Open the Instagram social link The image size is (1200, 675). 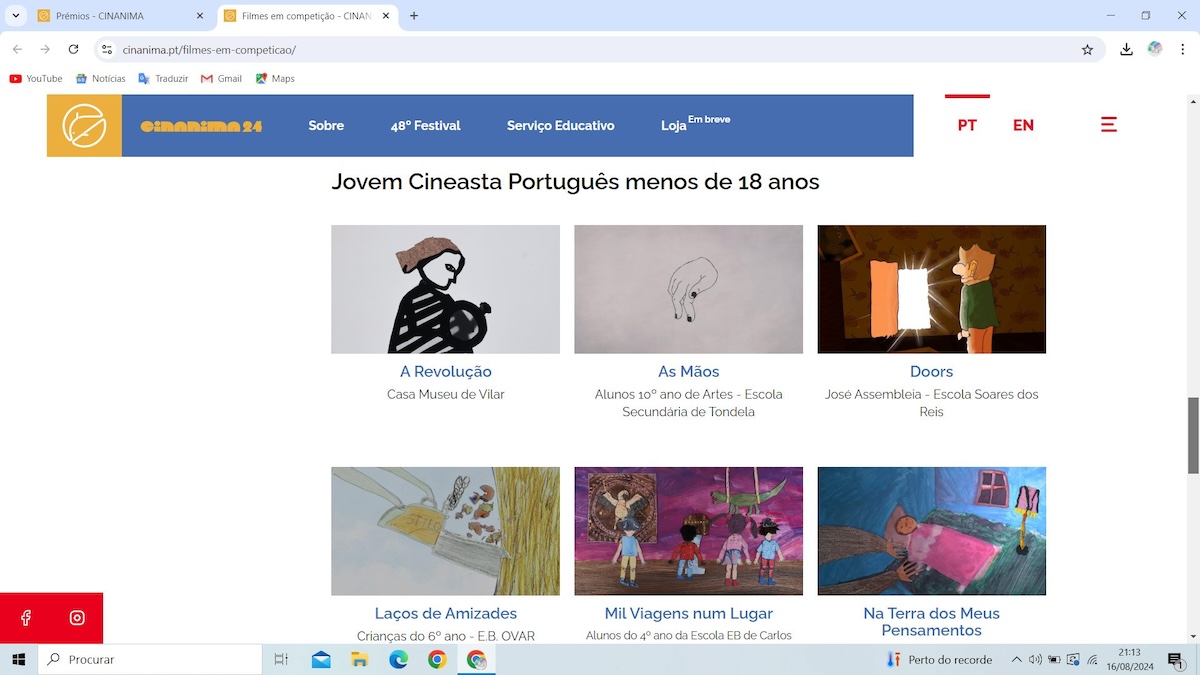coord(77,618)
